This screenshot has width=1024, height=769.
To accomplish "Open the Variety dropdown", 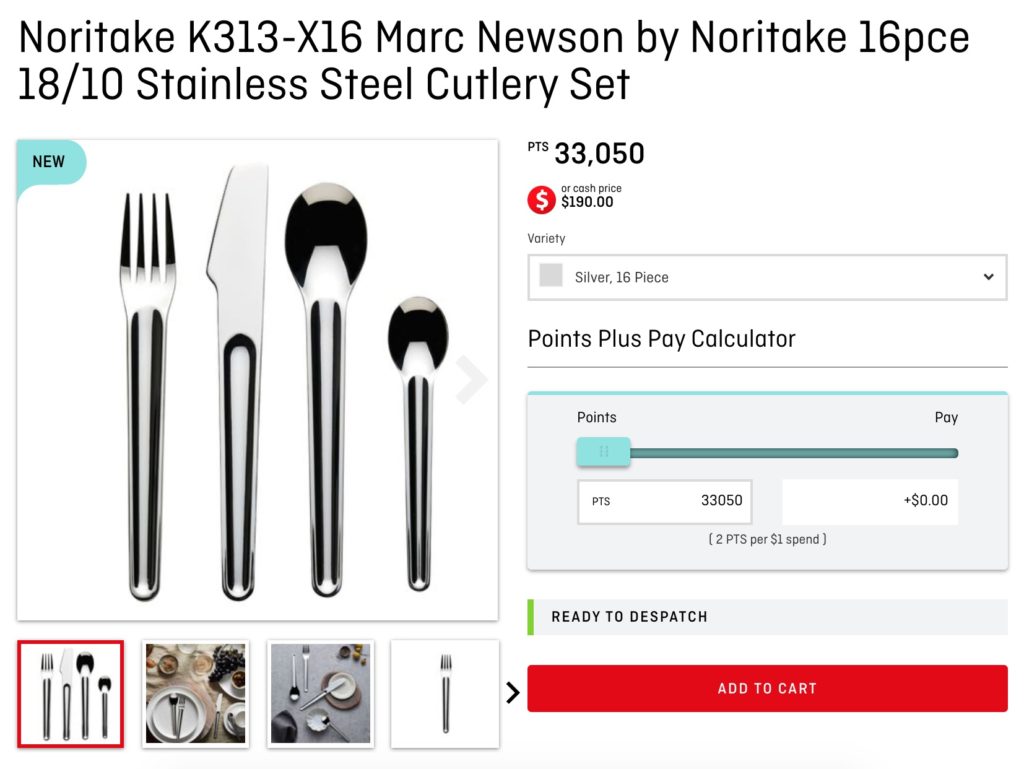I will [x=767, y=277].
